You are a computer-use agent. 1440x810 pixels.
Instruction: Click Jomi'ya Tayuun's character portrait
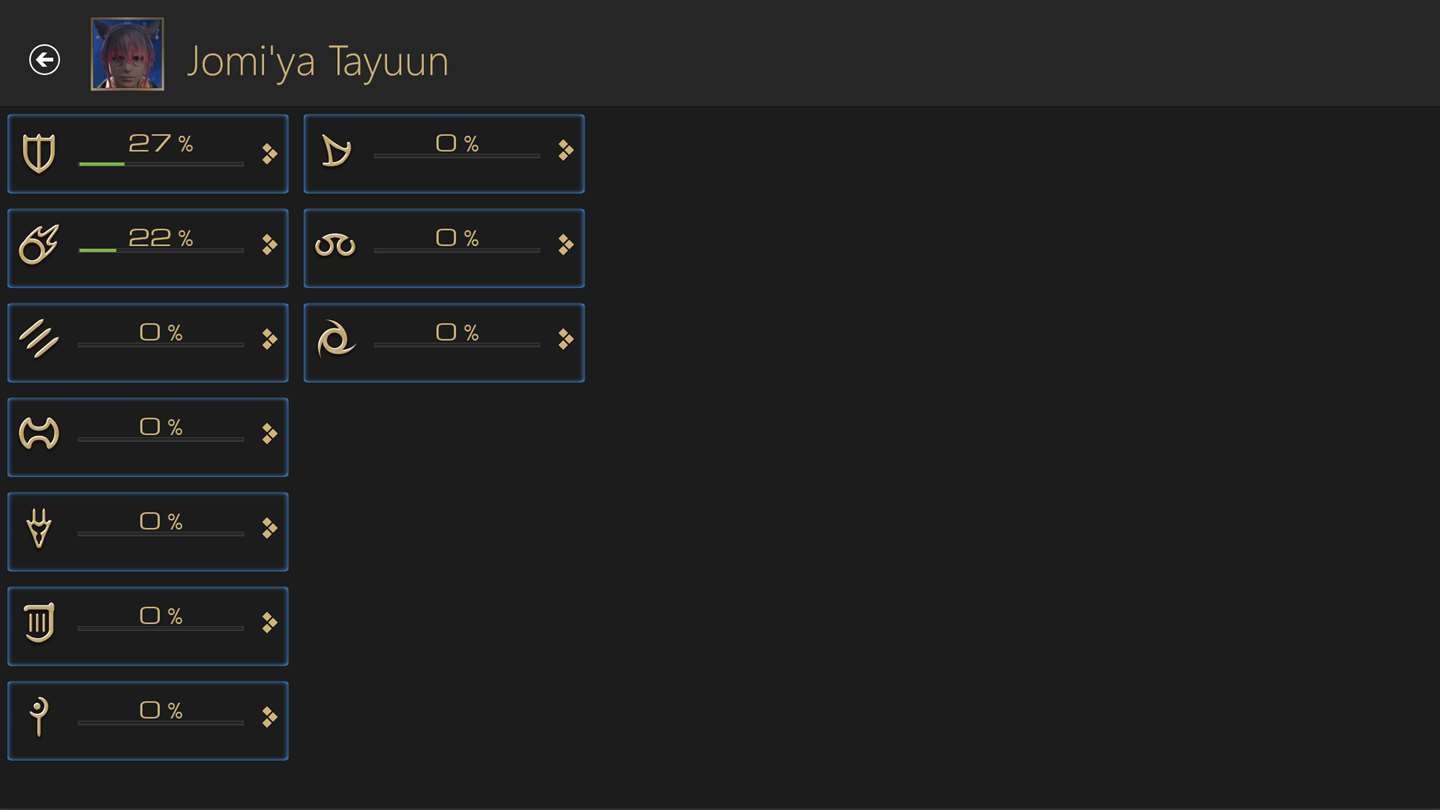[127, 54]
